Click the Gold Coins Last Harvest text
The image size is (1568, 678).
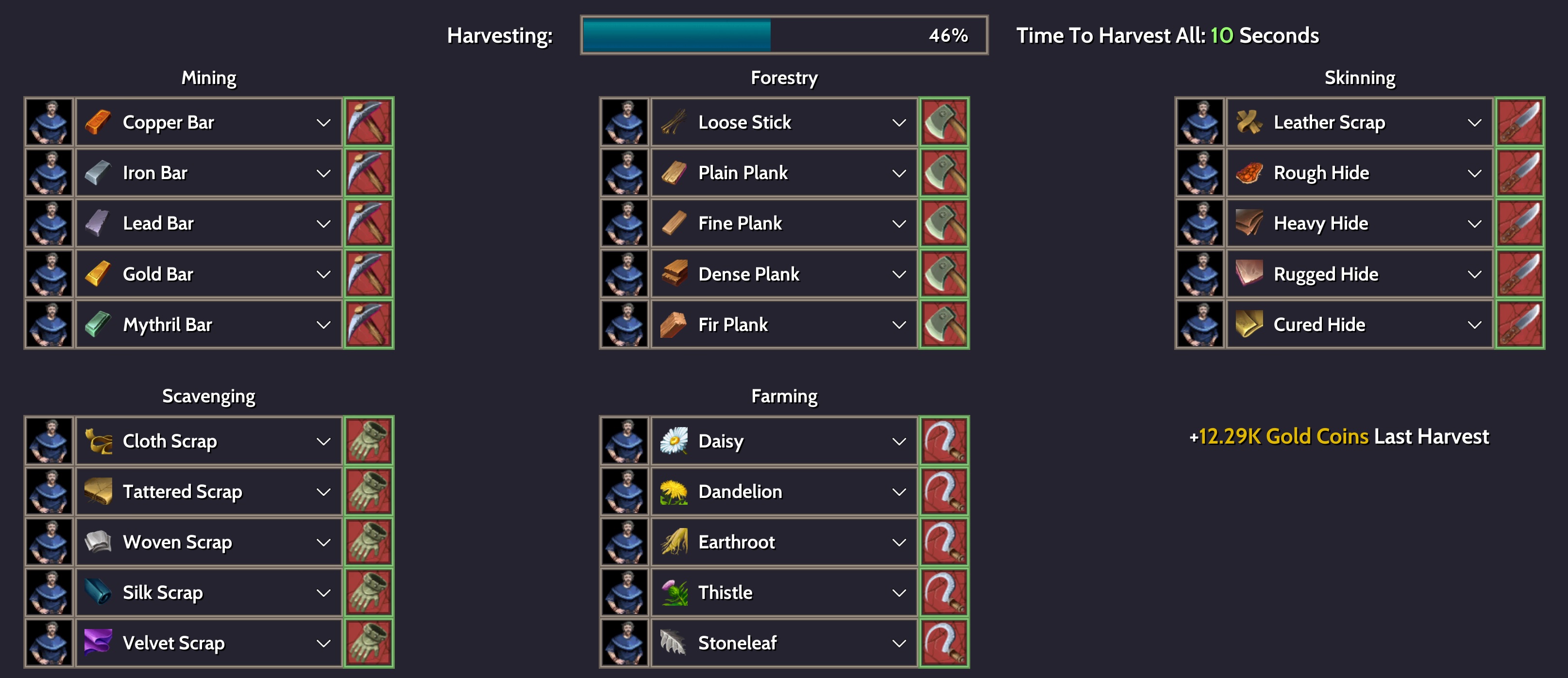point(1338,436)
